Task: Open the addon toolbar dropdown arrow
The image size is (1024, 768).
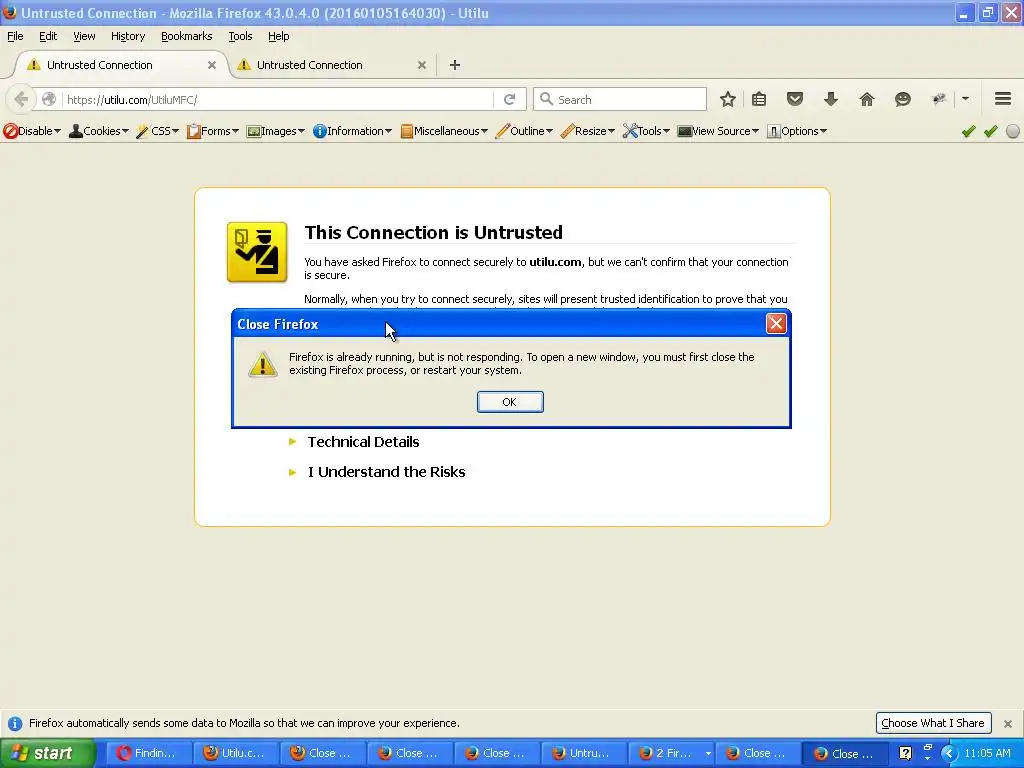Action: pos(965,99)
